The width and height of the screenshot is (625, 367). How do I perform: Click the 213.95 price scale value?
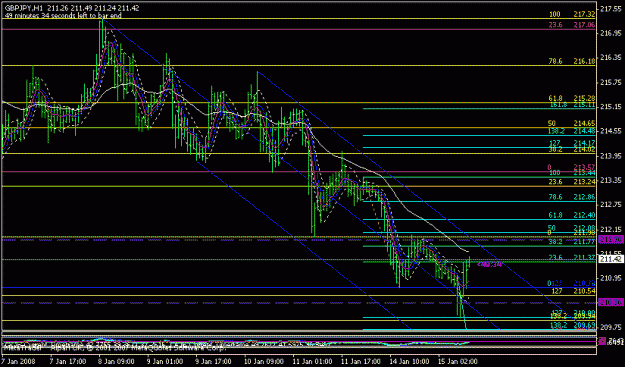coord(610,156)
